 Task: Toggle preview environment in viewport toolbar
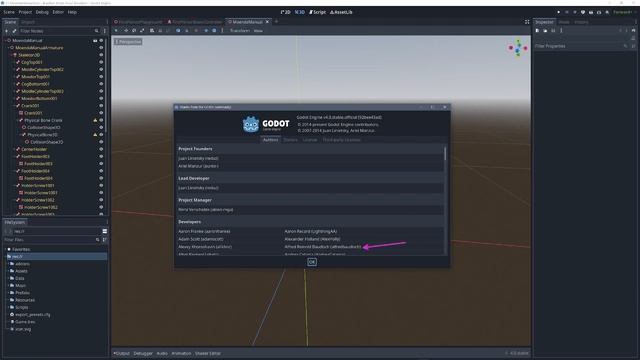click(214, 31)
